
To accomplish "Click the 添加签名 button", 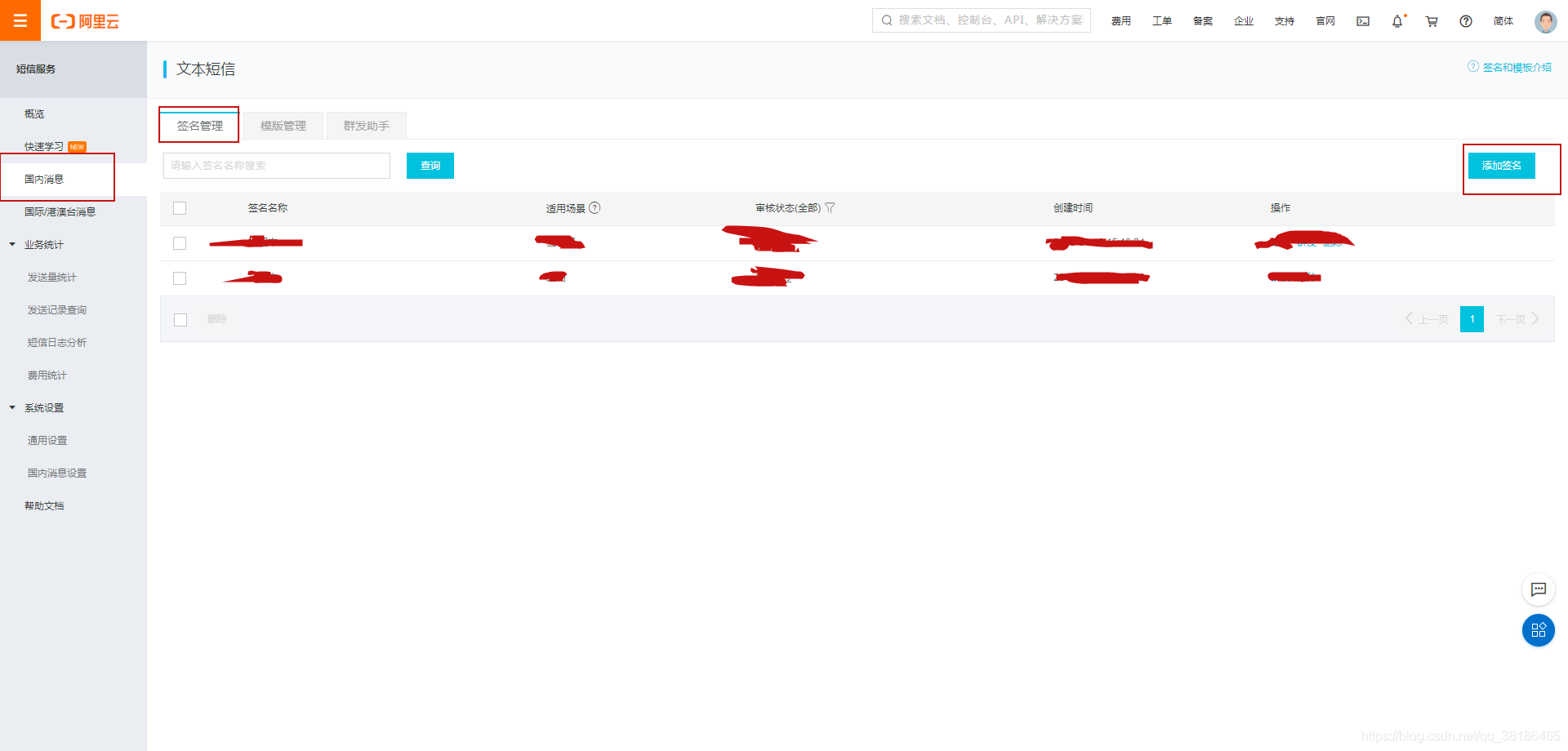I will point(1502,165).
